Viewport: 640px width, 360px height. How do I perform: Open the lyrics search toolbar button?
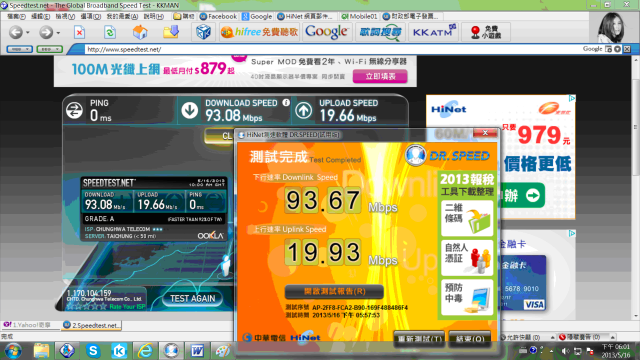(380, 32)
